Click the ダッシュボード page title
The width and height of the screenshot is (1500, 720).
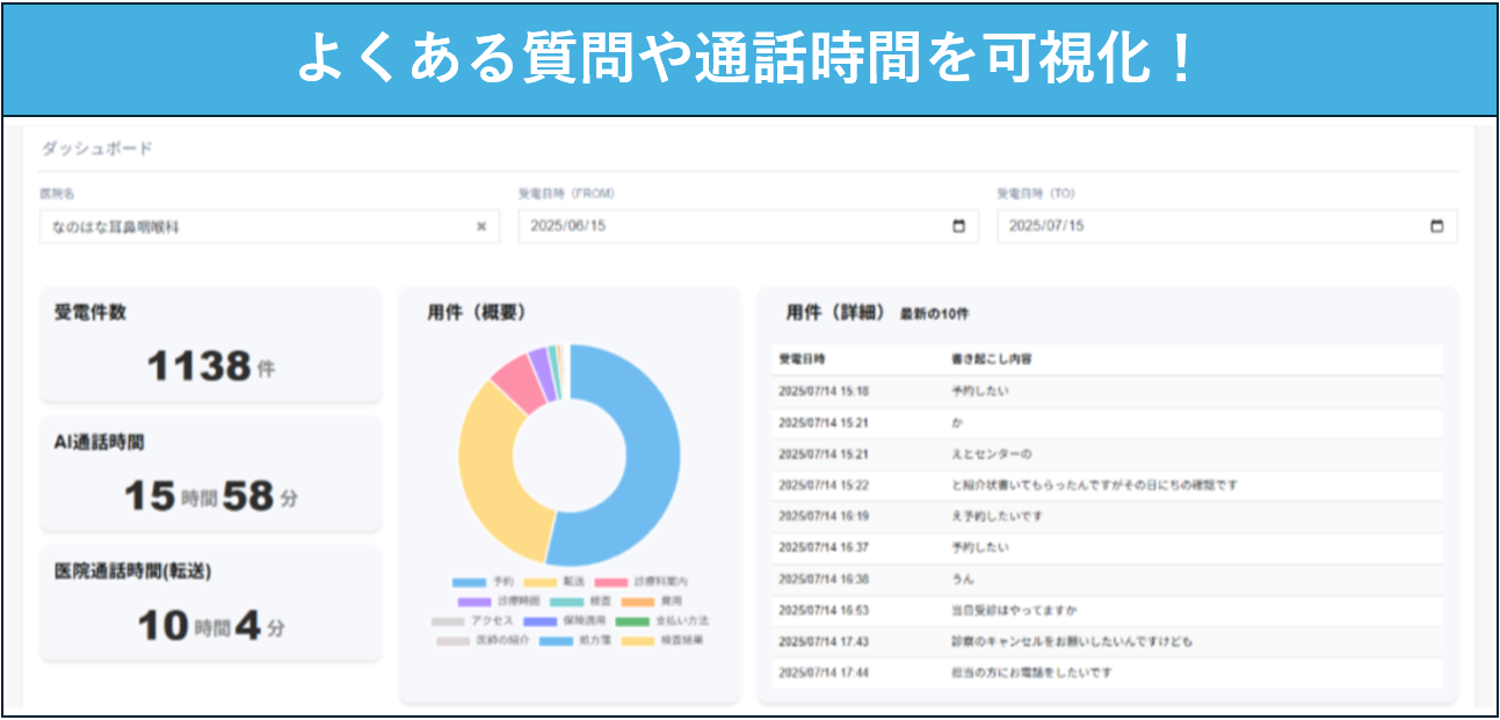tap(97, 148)
